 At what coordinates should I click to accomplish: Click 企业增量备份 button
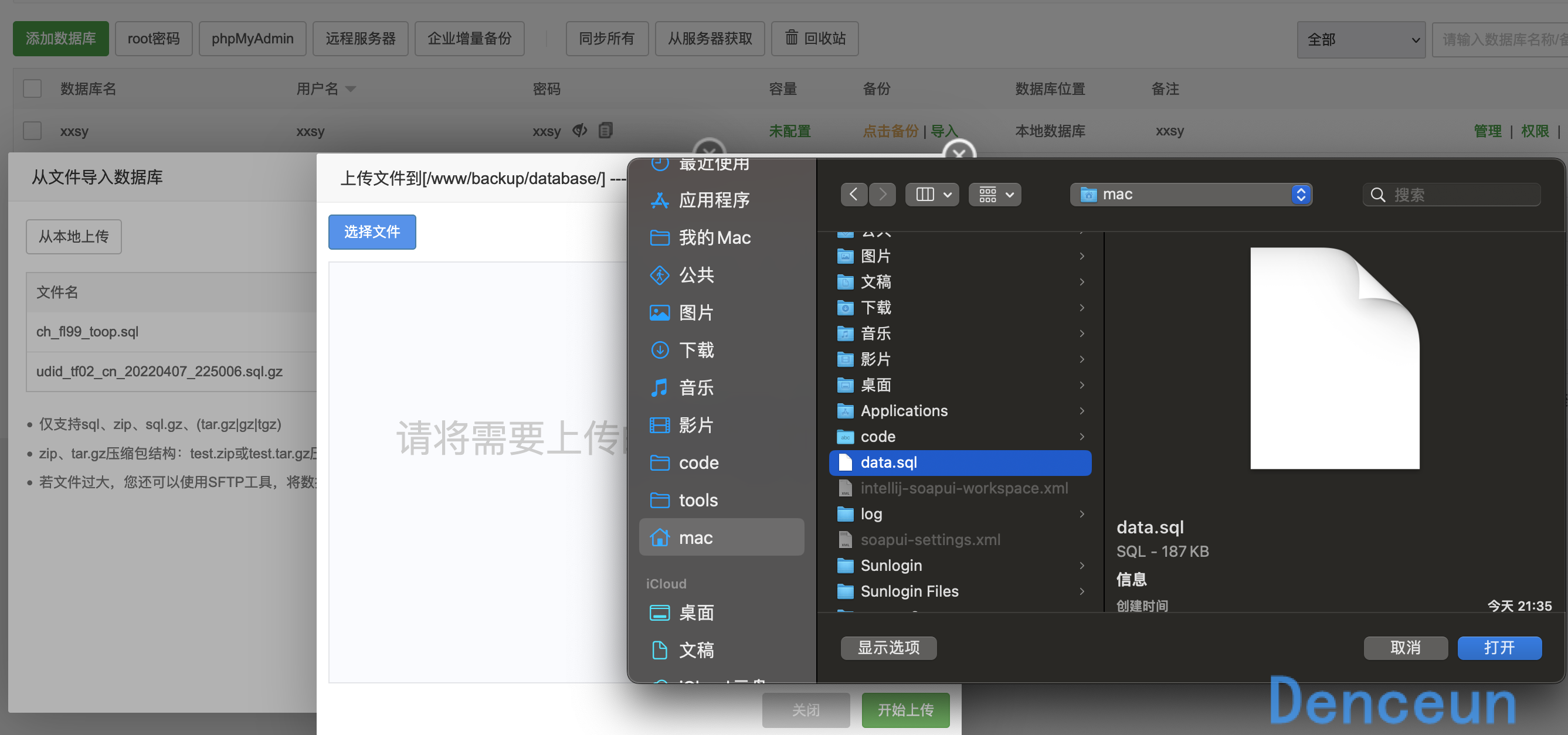click(469, 38)
